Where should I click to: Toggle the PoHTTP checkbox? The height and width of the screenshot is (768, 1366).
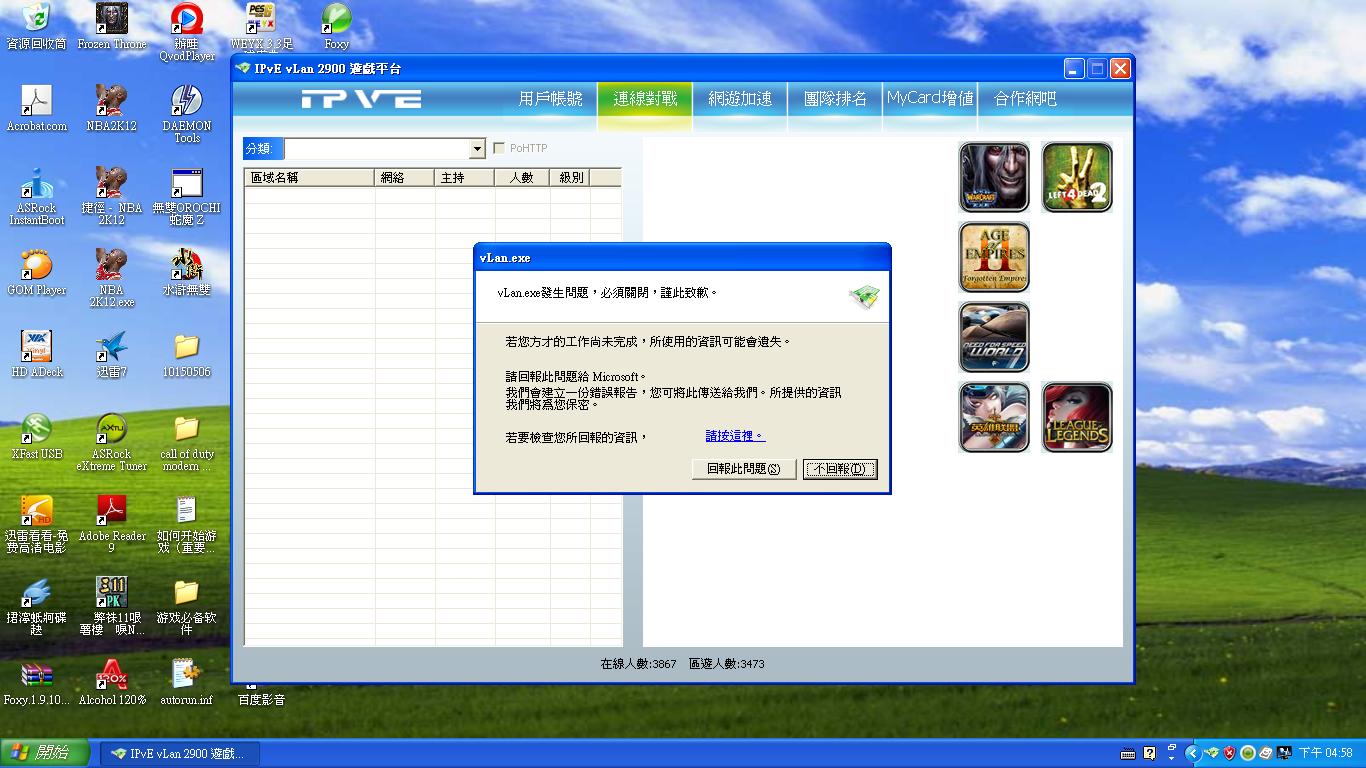coord(499,148)
